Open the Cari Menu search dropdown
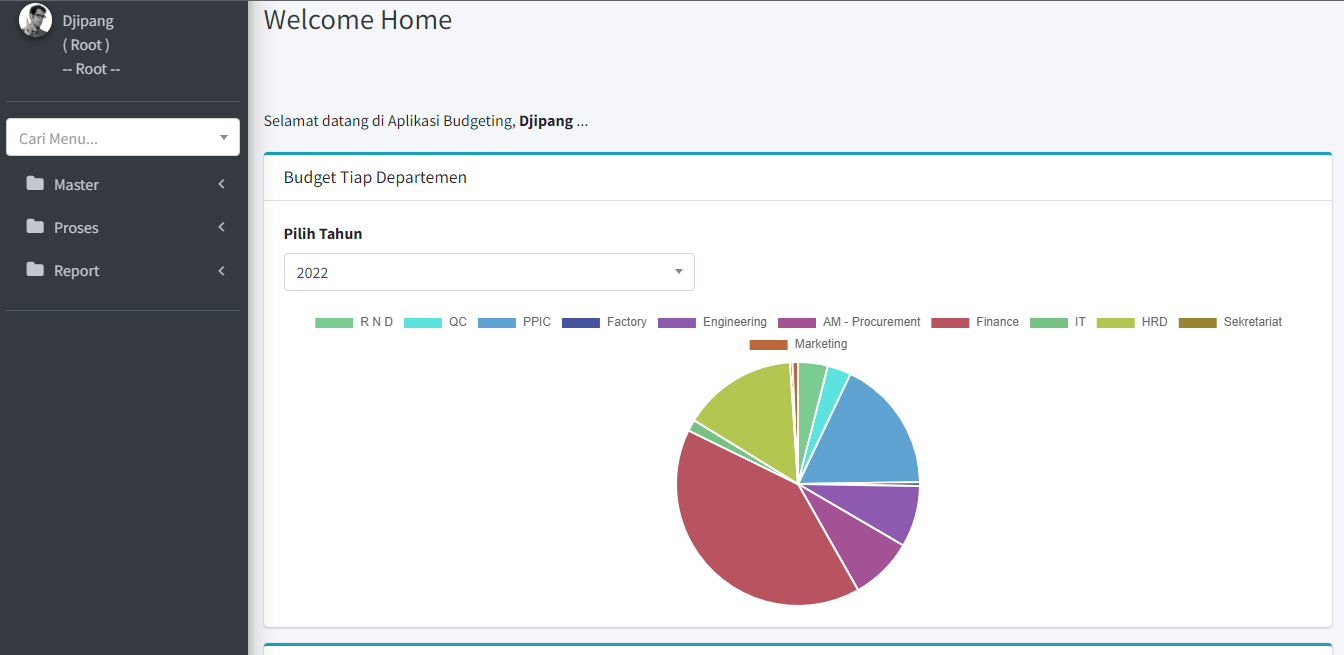1344x655 pixels. point(123,138)
